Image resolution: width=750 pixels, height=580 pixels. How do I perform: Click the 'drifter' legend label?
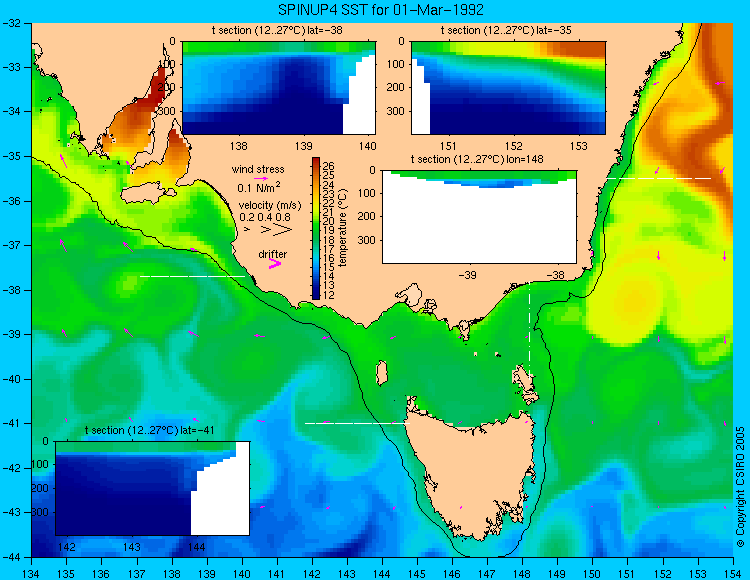[x=273, y=254]
